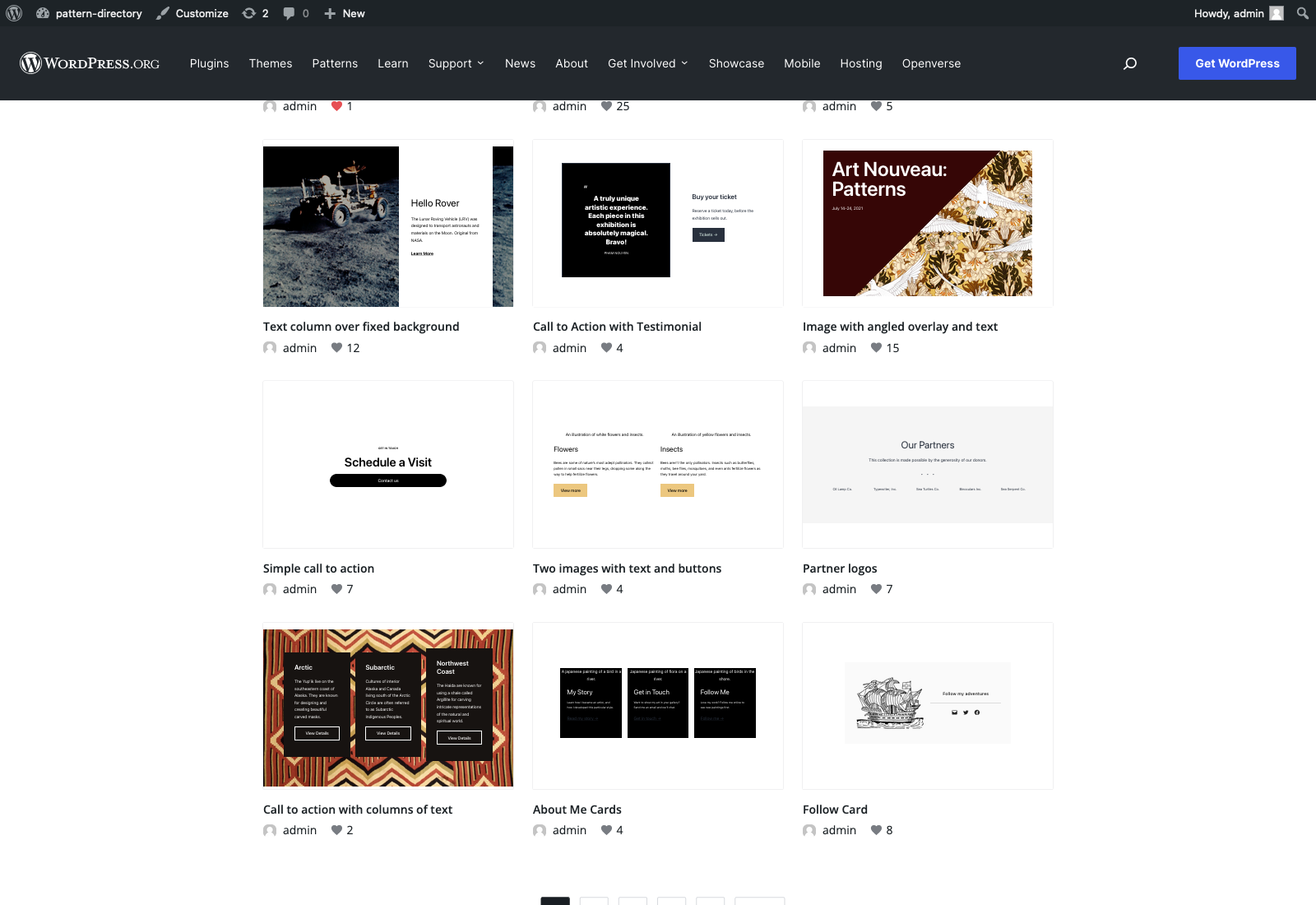Visit the Mobile menu item
1316x905 pixels.
pyautogui.click(x=802, y=63)
